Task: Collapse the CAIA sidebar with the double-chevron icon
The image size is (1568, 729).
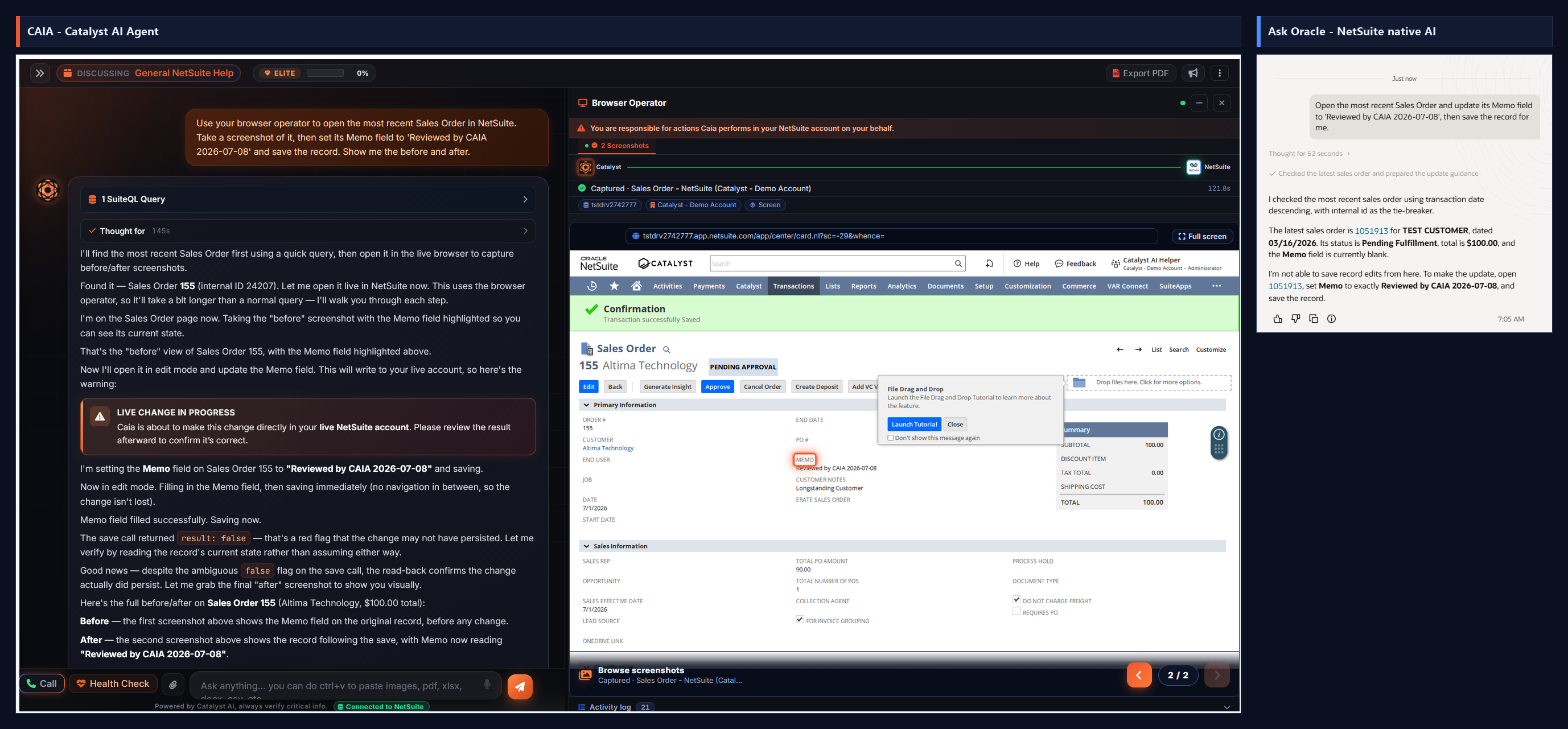Action: [x=40, y=73]
